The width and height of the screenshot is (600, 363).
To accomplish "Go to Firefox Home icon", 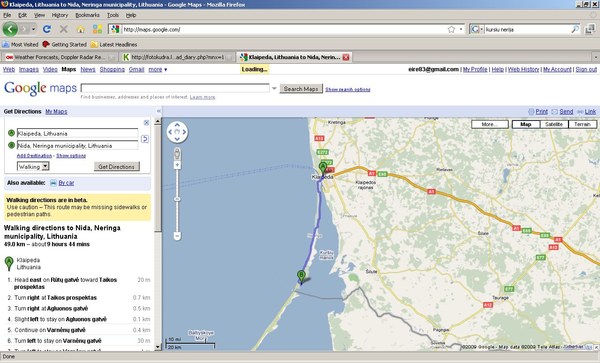I will (80, 29).
